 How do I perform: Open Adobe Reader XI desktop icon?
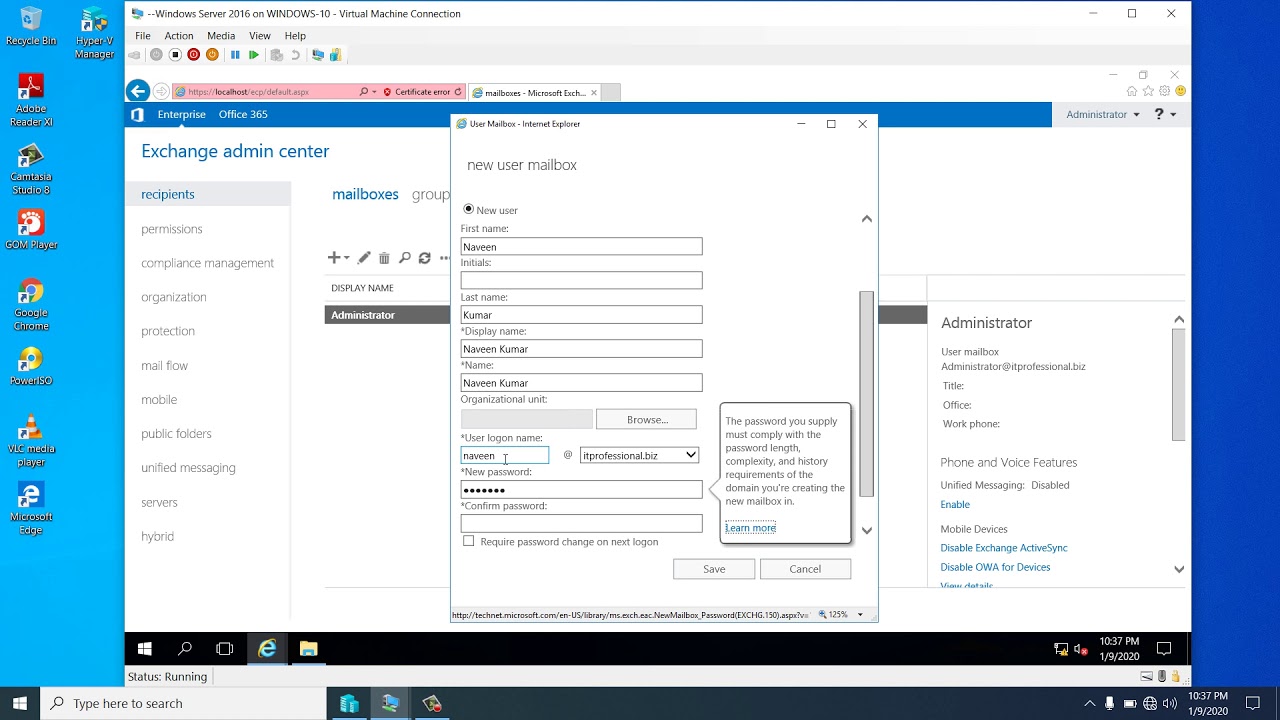(x=31, y=100)
